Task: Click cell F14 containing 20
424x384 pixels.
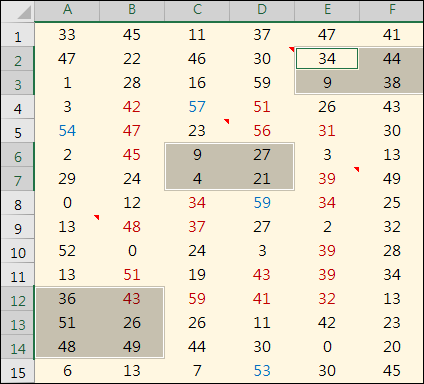Action: tap(391, 347)
